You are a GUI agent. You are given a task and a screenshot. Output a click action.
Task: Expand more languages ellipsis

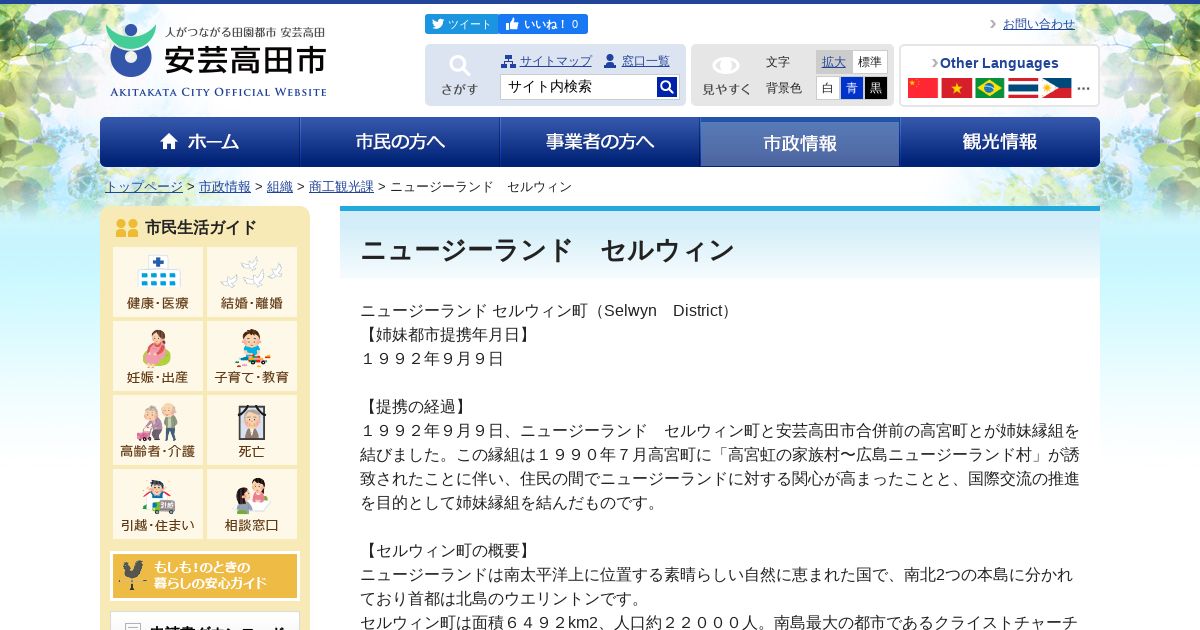pyautogui.click(x=1084, y=89)
